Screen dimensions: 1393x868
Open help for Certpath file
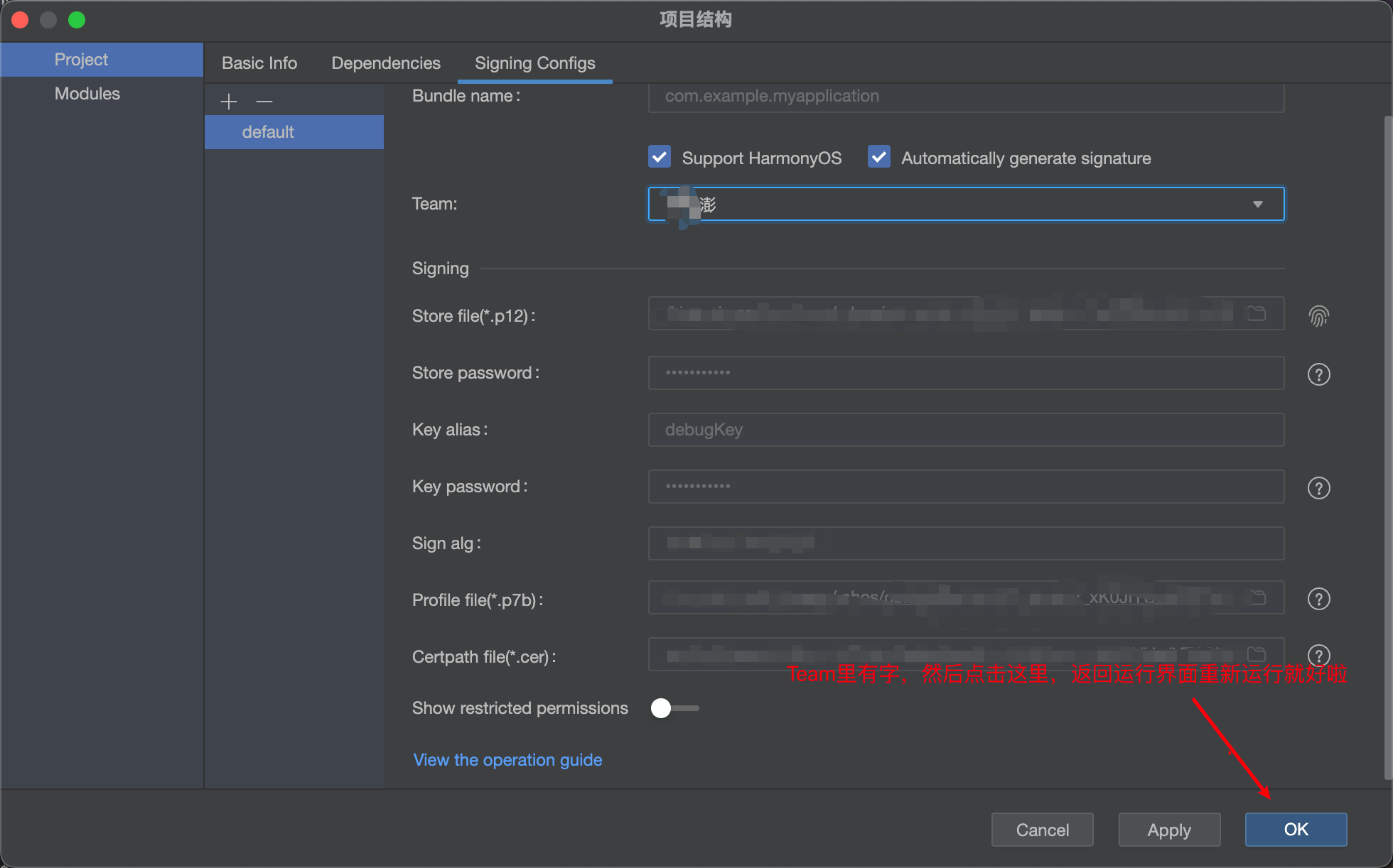[x=1319, y=656]
